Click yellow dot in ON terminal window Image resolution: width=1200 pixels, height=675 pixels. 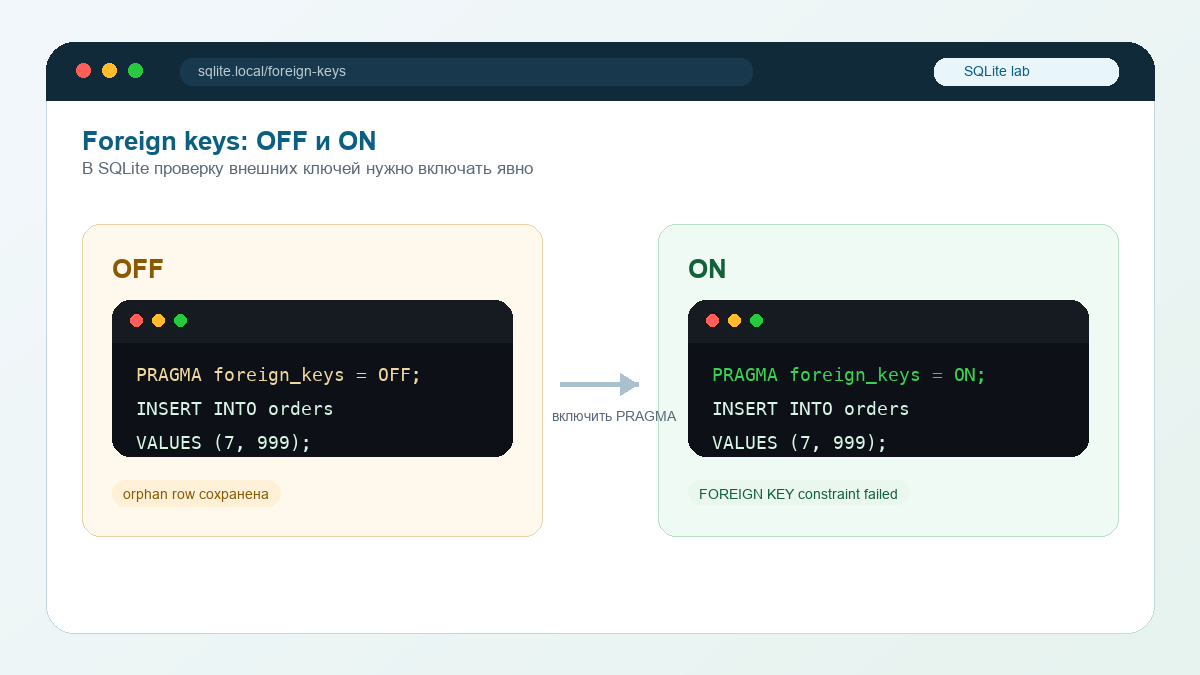(735, 321)
